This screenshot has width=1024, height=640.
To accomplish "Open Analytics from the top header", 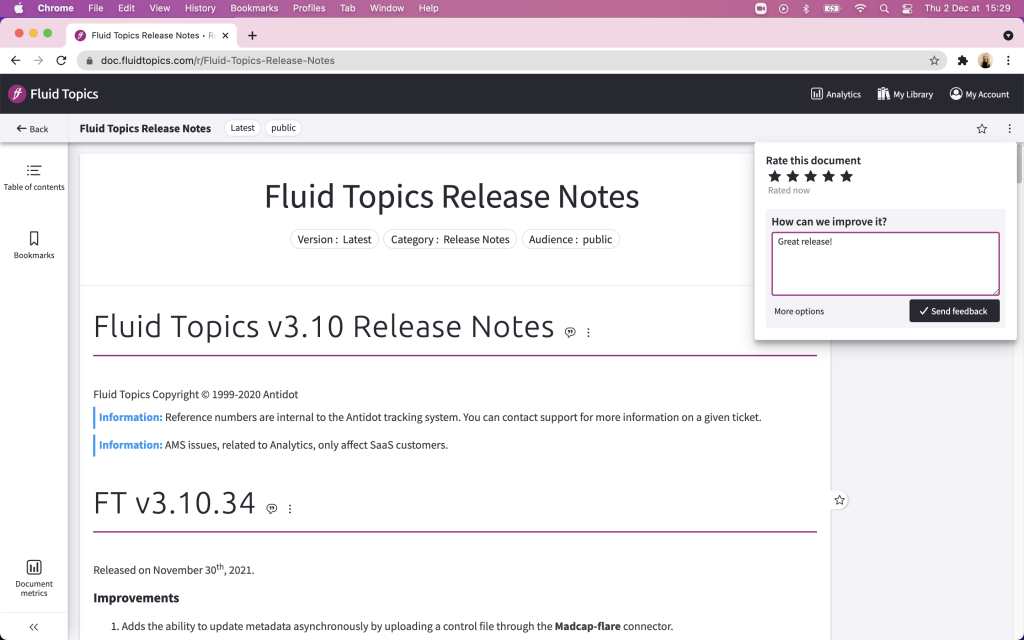I will (x=835, y=93).
